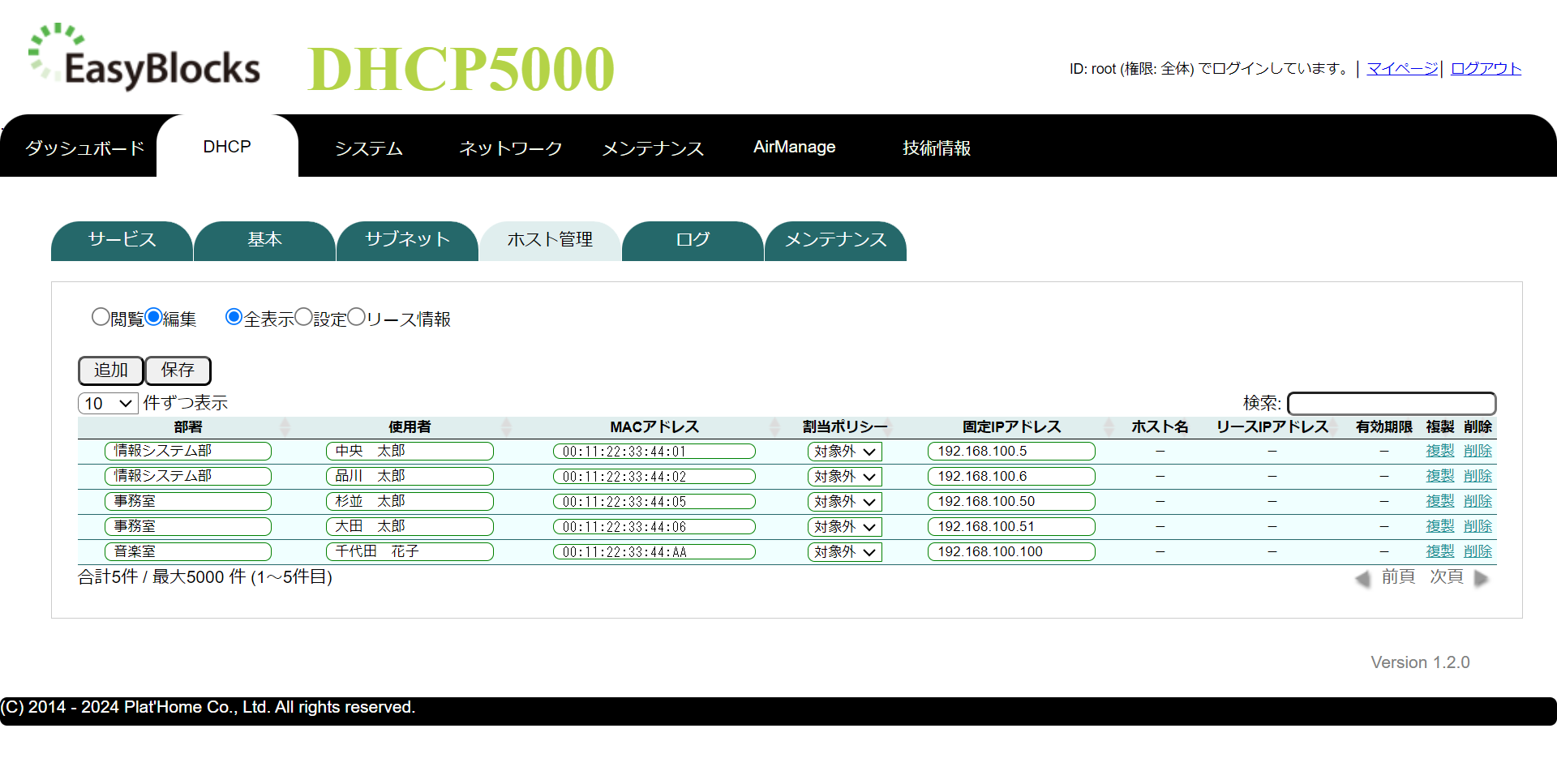Viewport: 1557px width, 784px height.
Task: Open 割当ポリシー dropdown for 杉並 太郎
Action: coord(844,502)
